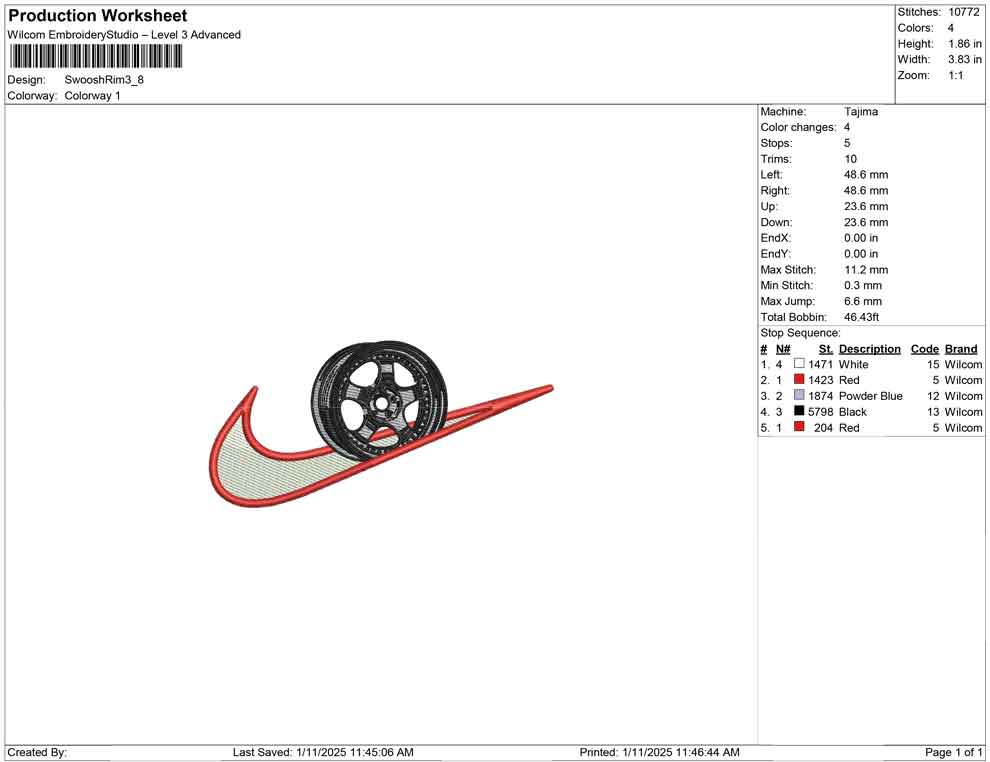Click the Trims value '10'
This screenshot has height=762, width=990.
[850, 159]
